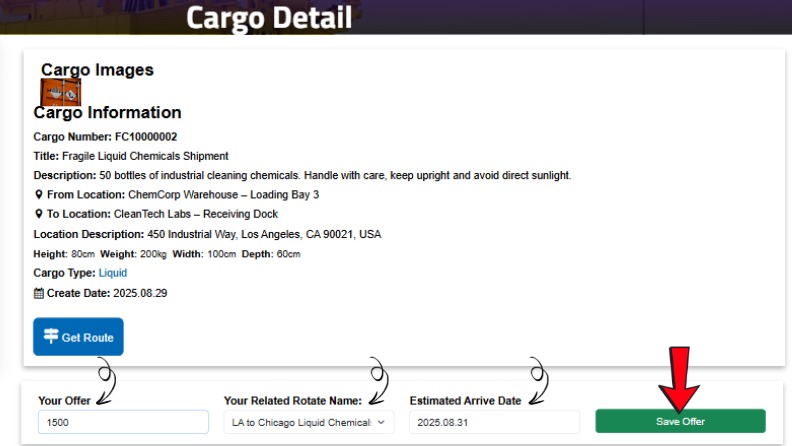The width and height of the screenshot is (792, 446).
Task: Click the Cargo Detail page heading
Action: tap(269, 17)
